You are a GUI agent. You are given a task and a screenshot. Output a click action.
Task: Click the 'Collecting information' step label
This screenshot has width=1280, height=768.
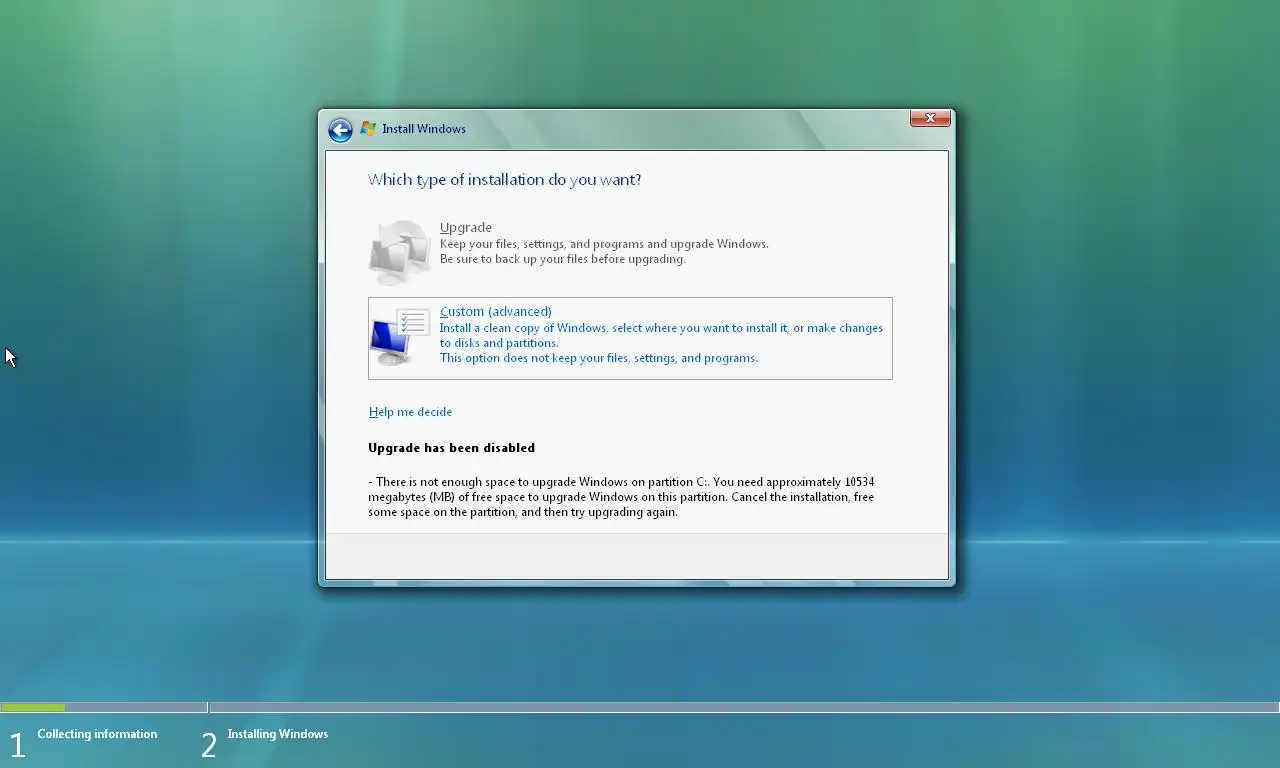97,734
